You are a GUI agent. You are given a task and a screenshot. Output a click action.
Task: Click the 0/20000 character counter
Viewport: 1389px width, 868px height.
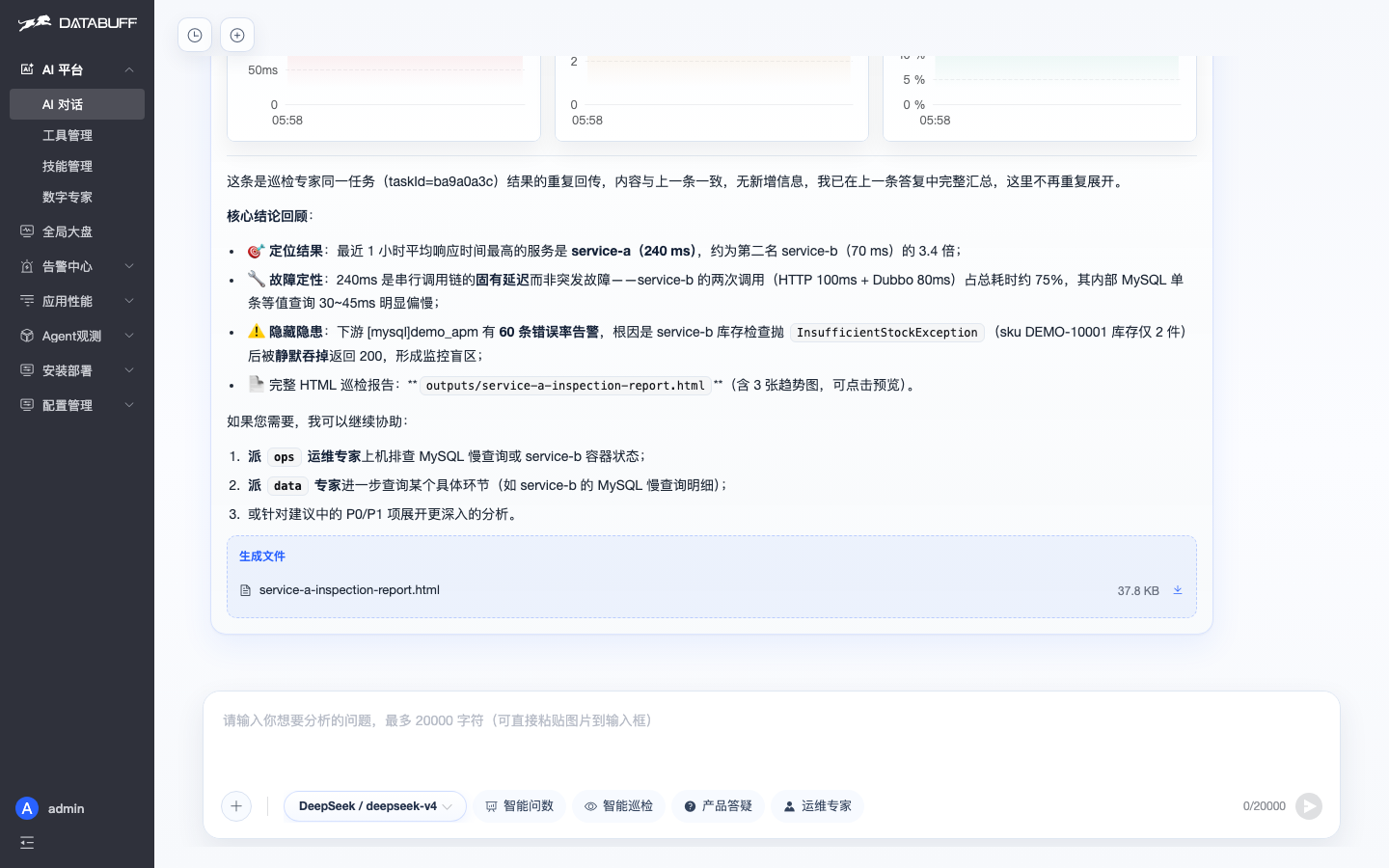[1265, 806]
